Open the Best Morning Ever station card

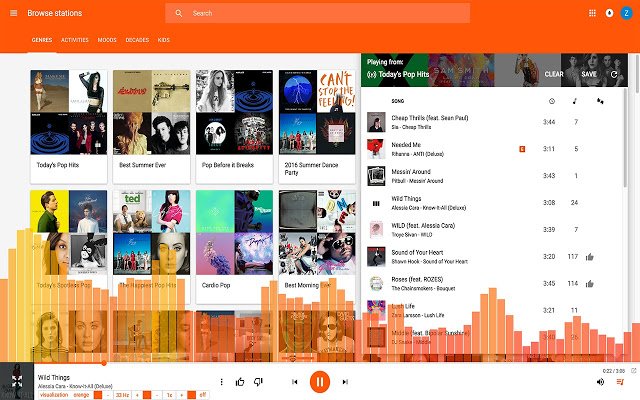coord(317,247)
